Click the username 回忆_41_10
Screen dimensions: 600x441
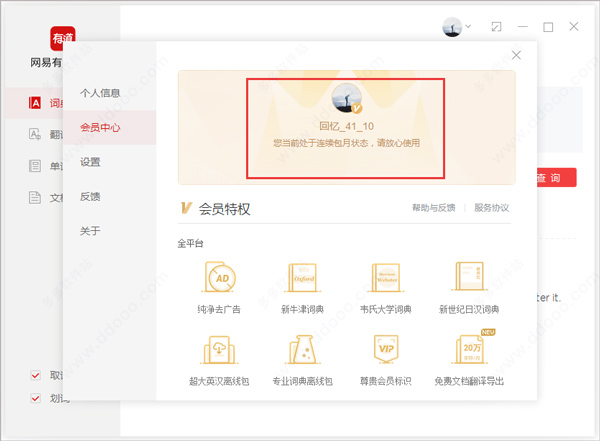coord(347,126)
